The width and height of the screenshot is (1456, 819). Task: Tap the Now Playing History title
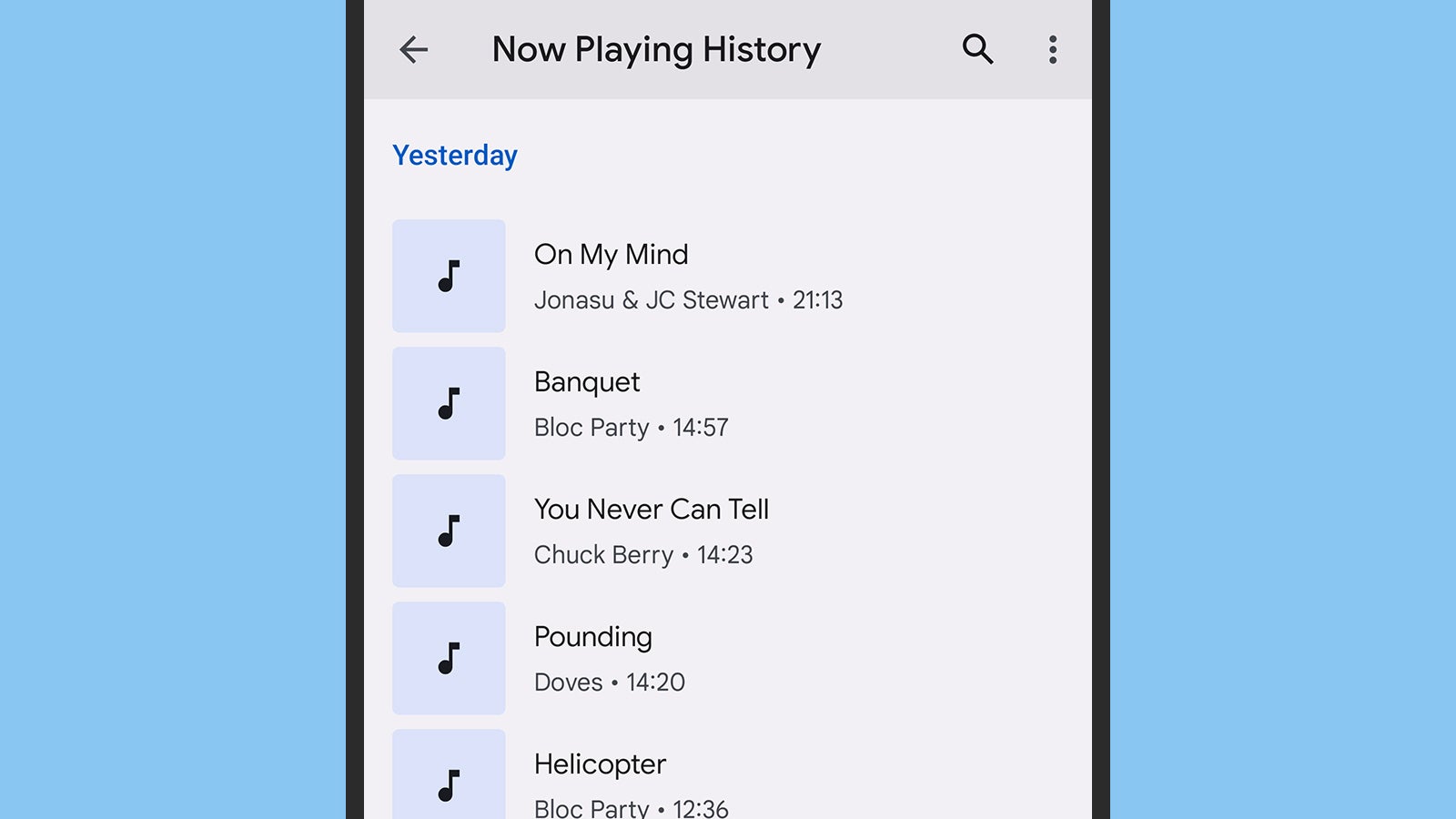(655, 50)
